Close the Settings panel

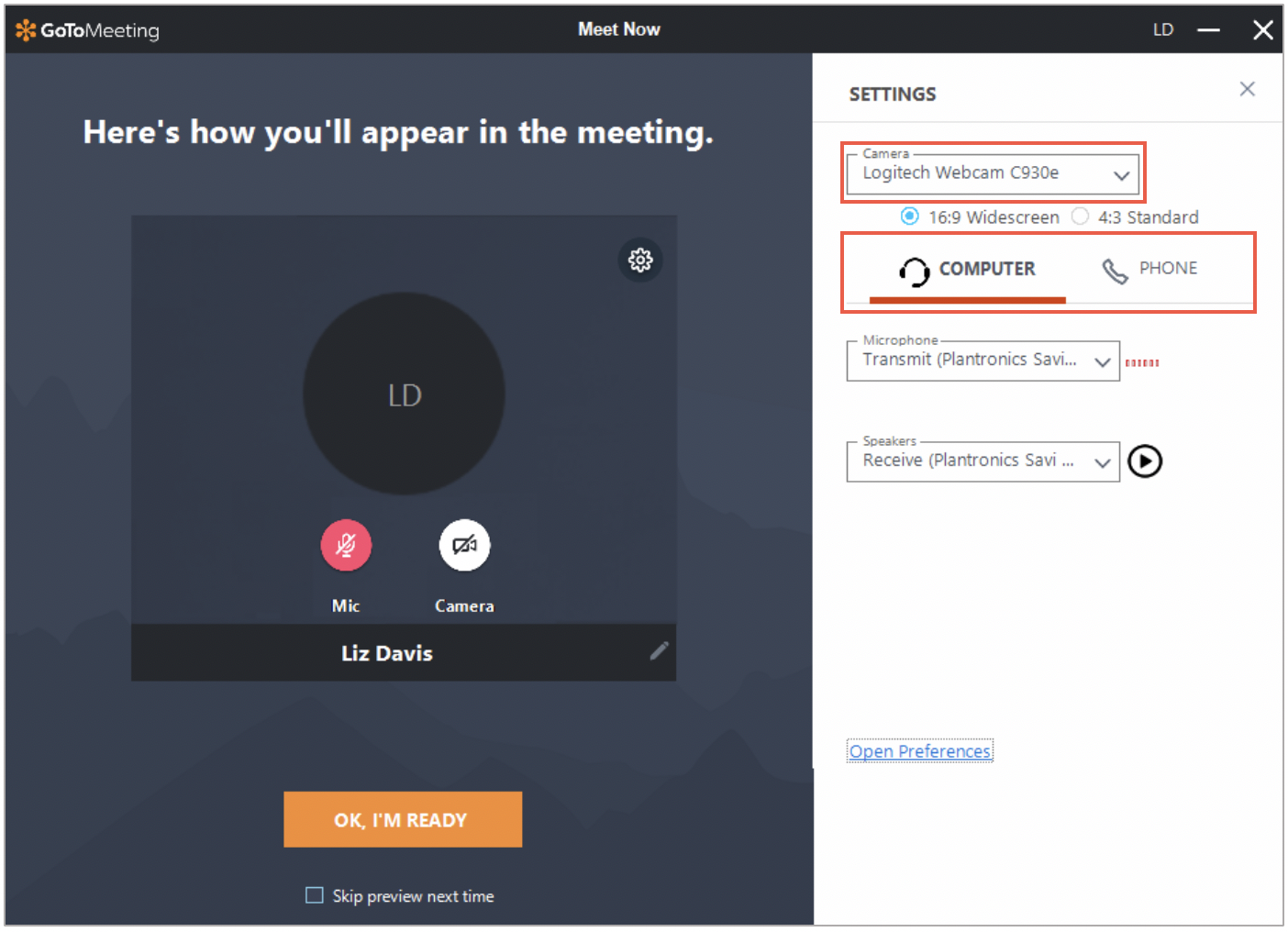point(1247,89)
